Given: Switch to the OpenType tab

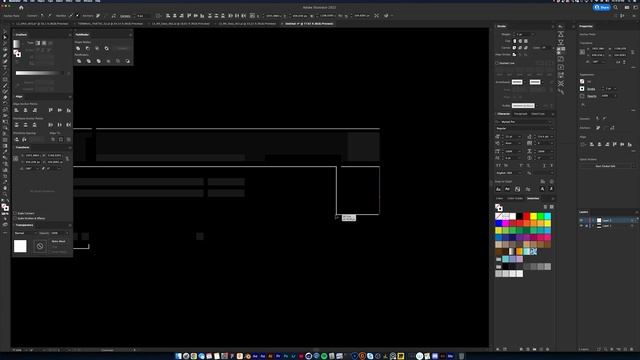Looking at the screenshot, I should click(x=538, y=114).
